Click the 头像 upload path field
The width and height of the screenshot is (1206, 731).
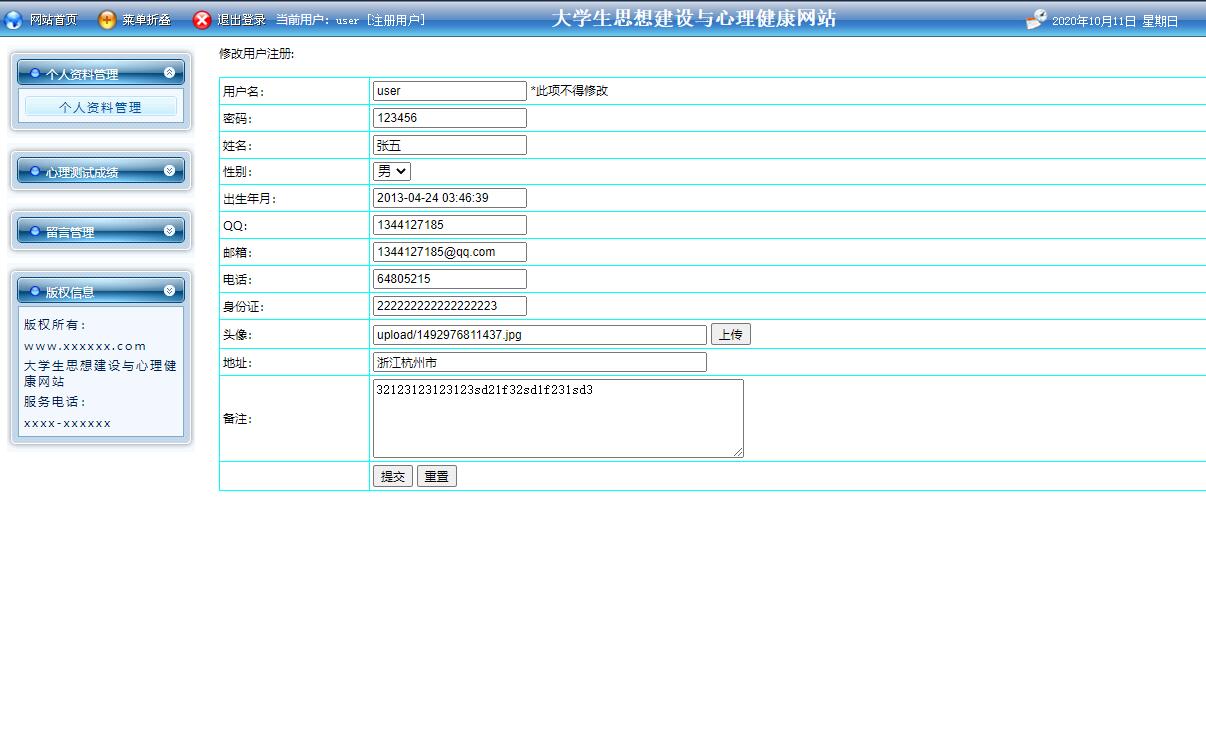(x=540, y=335)
